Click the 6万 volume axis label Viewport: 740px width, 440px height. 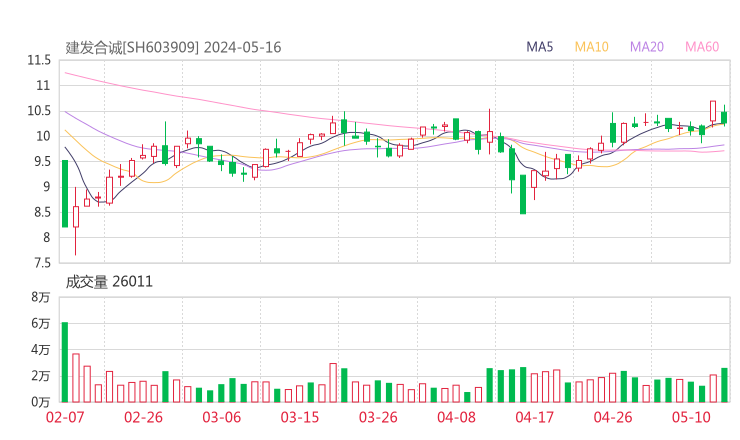click(x=41, y=323)
